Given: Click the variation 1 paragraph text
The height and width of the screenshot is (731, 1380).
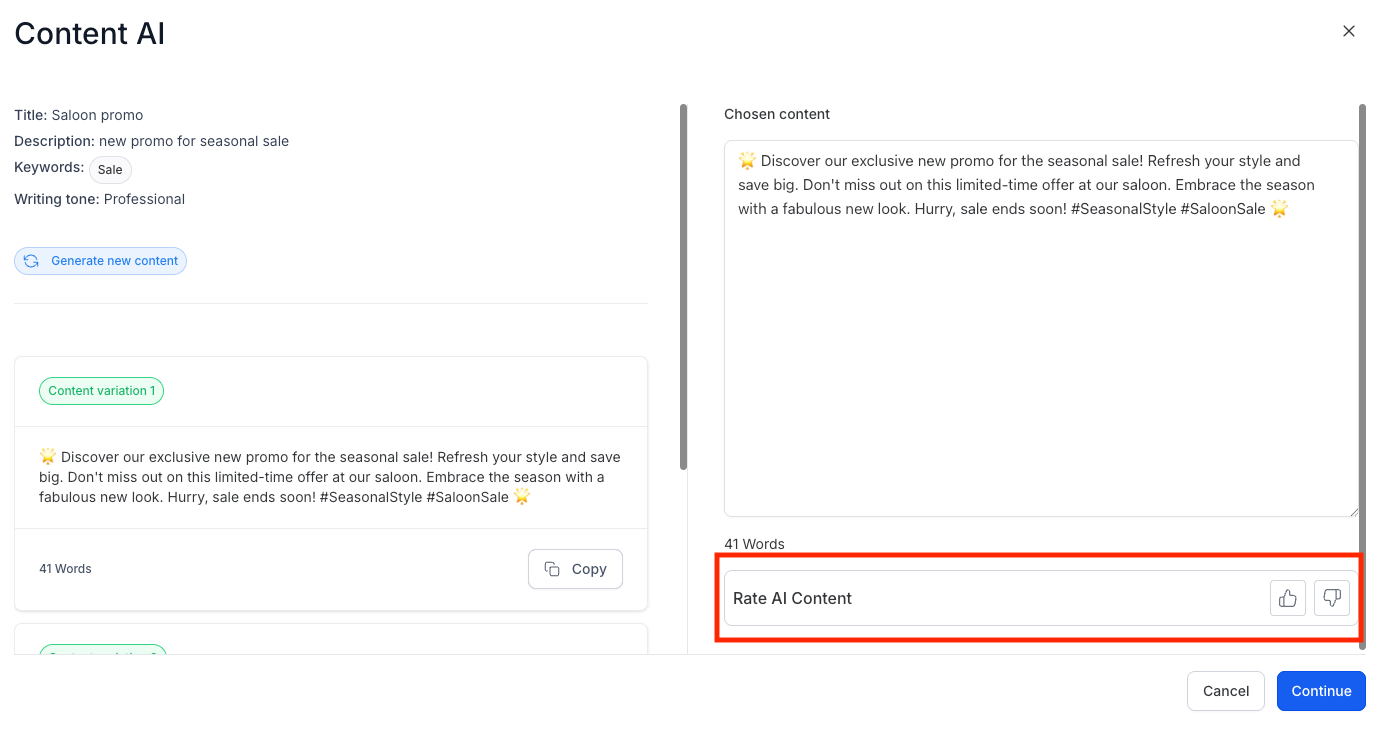Looking at the screenshot, I should pyautogui.click(x=330, y=477).
